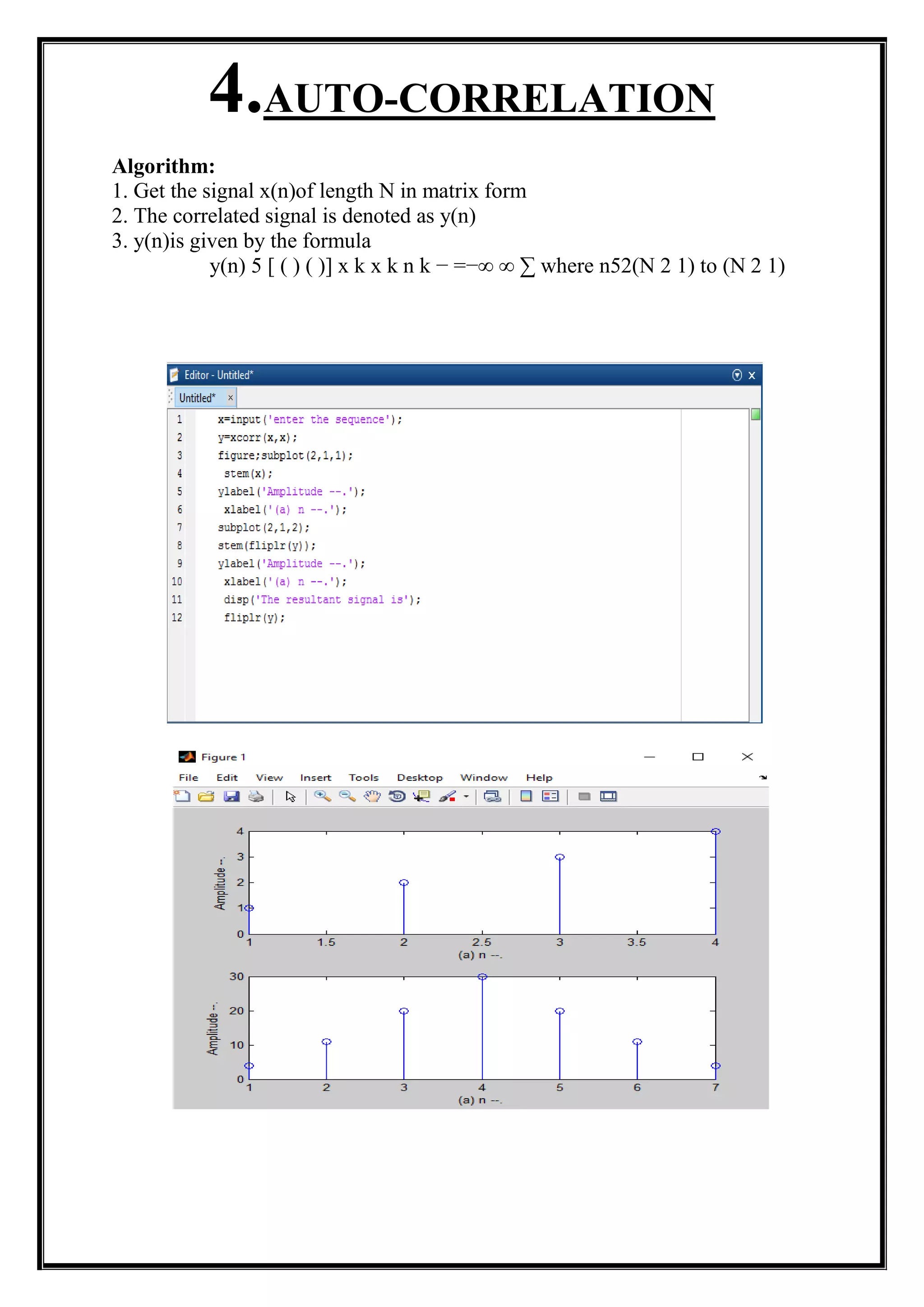
Task: Click the green editor message indicator square
Action: [756, 414]
